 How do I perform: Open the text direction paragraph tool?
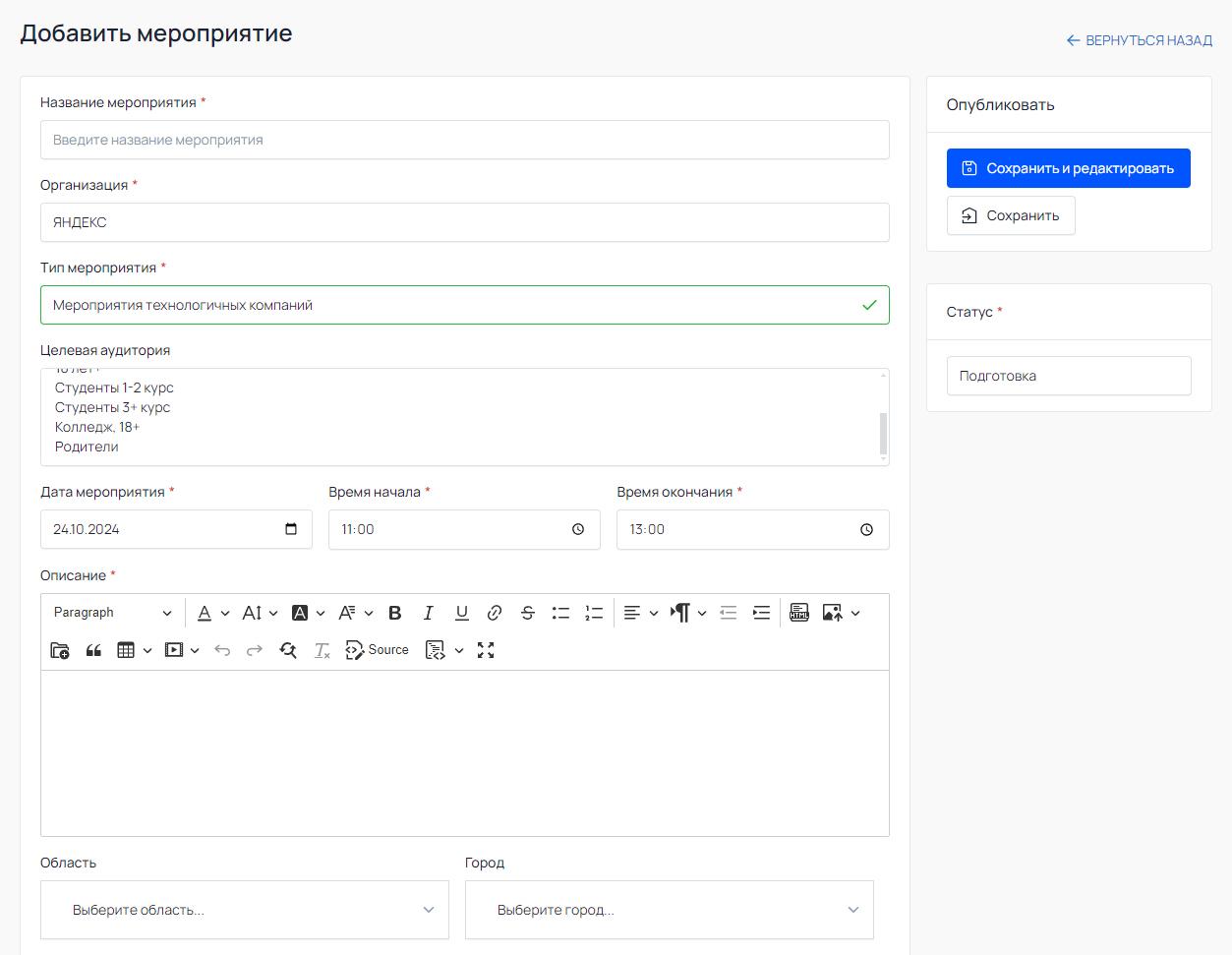(x=680, y=613)
